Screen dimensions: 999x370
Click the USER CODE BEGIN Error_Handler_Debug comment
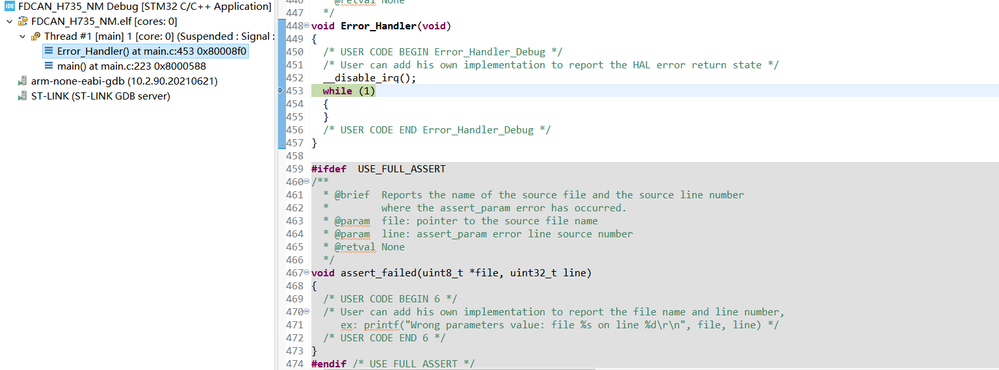442,52
